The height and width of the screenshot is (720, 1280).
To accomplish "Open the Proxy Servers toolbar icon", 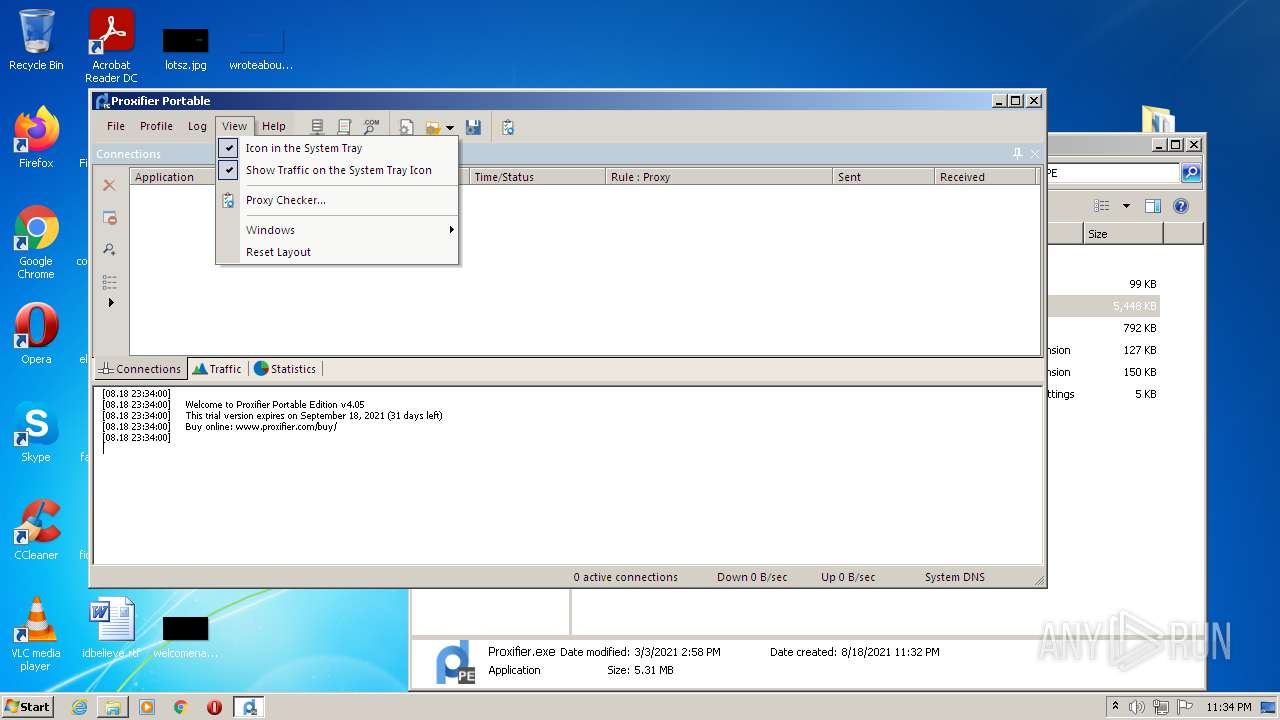I will point(317,127).
